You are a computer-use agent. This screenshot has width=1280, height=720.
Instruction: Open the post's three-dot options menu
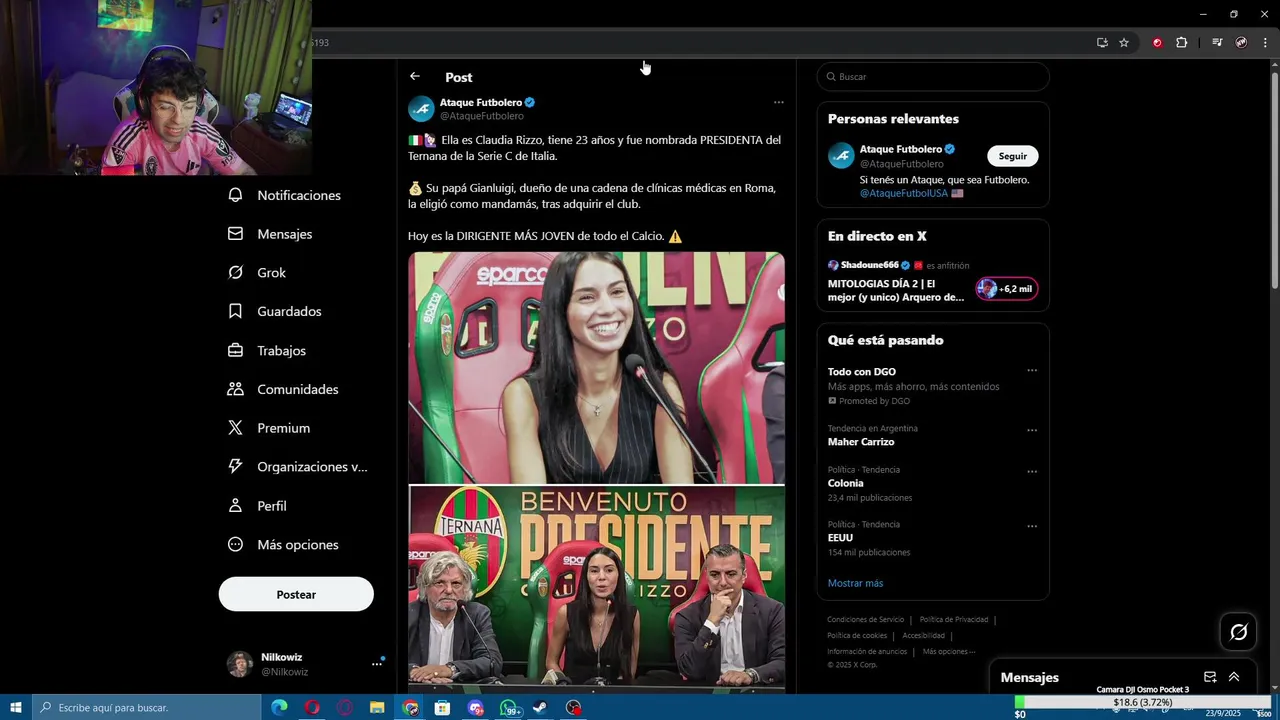point(779,102)
